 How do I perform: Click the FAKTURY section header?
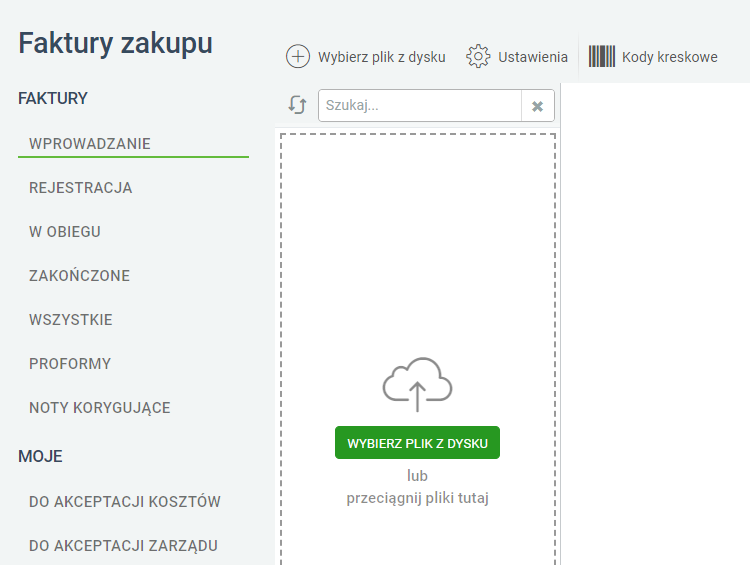pos(53,98)
